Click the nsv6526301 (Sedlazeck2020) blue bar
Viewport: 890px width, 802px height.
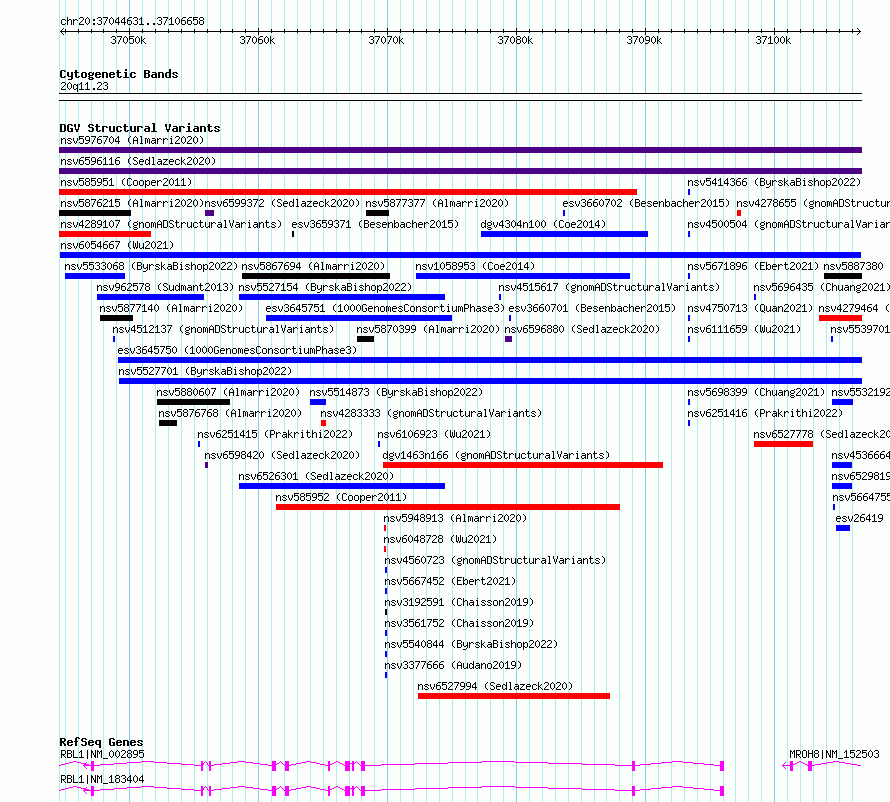pos(342,486)
